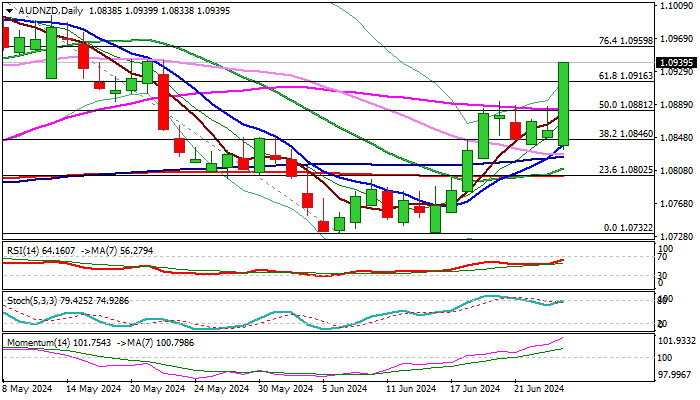Viewport: 700px width, 400px height.
Task: Click the 21 Jun 2024 date label
Action: click(540, 389)
